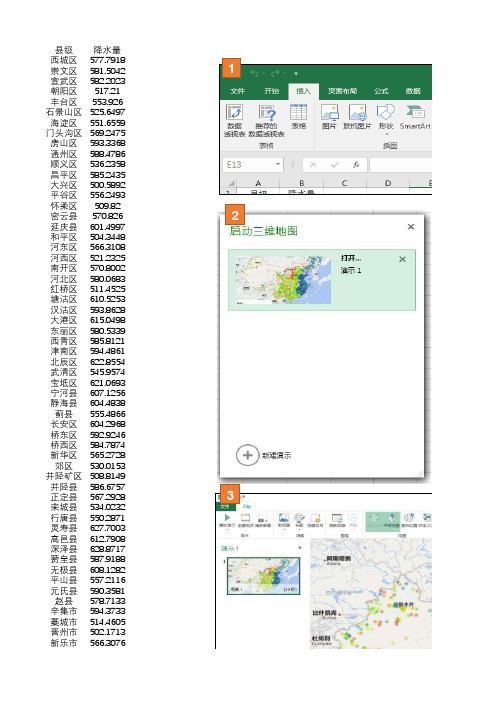Click the 西城区 row name
The image size is (496, 702).
tap(64, 60)
